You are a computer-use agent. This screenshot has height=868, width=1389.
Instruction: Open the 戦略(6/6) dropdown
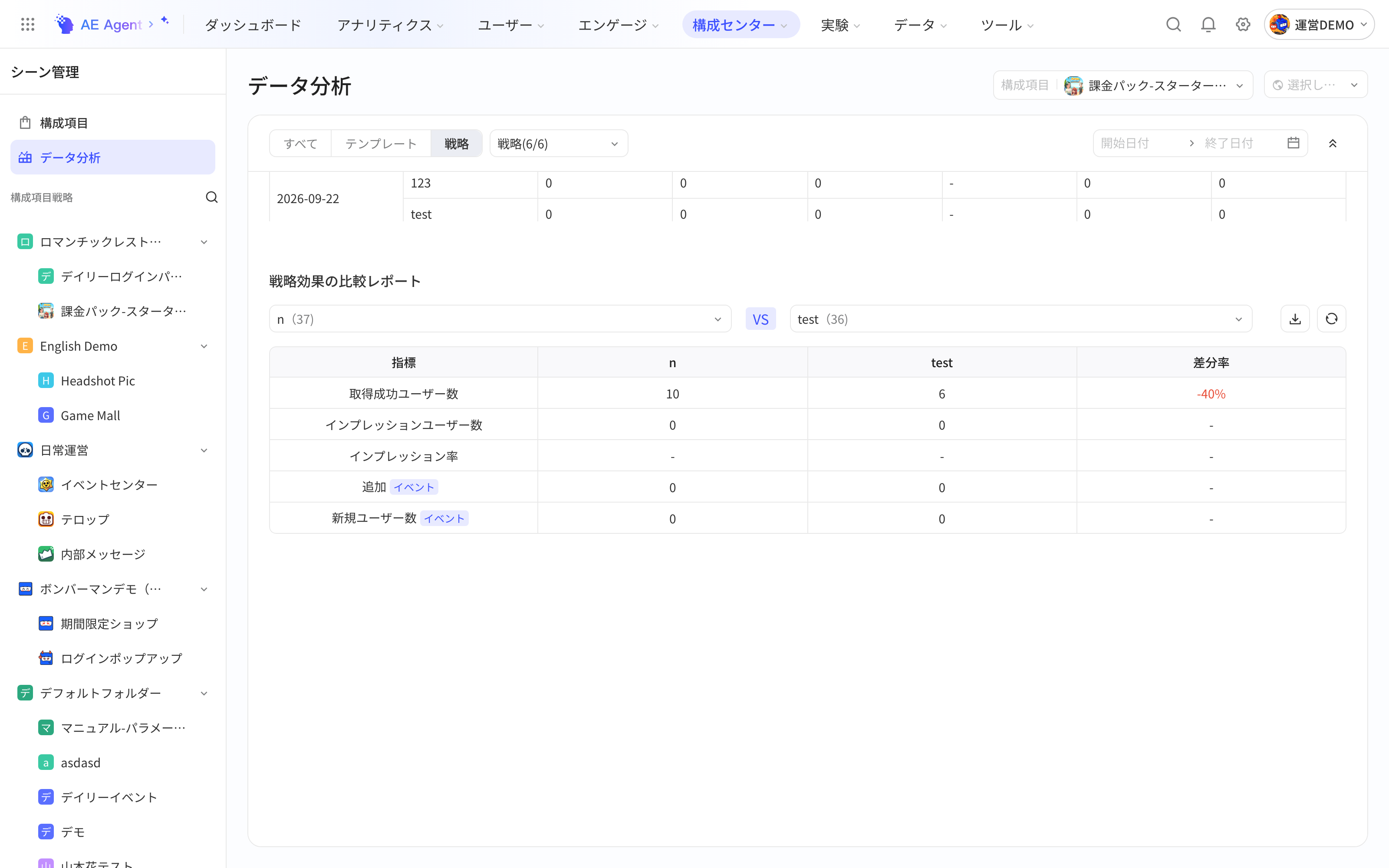559,144
